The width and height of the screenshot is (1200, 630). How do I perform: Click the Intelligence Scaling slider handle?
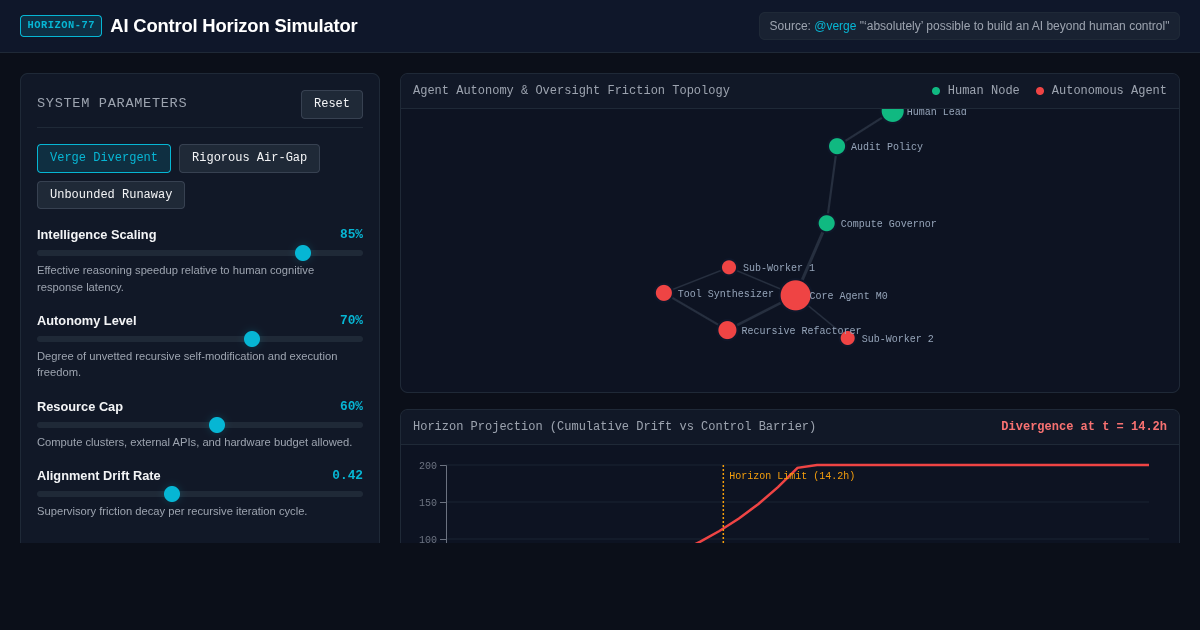303,253
